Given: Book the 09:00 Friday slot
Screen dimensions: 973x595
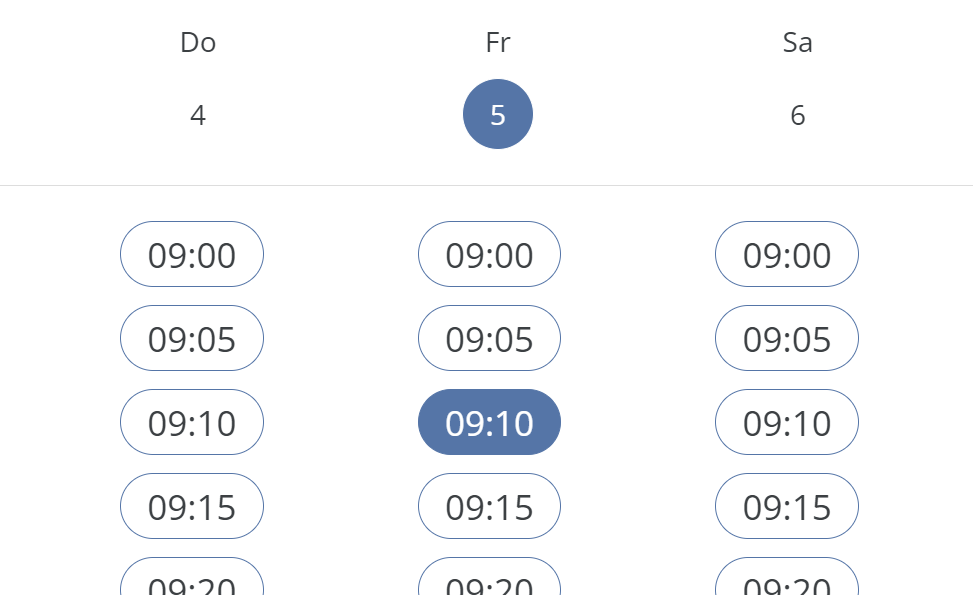Looking at the screenshot, I should (489, 255).
